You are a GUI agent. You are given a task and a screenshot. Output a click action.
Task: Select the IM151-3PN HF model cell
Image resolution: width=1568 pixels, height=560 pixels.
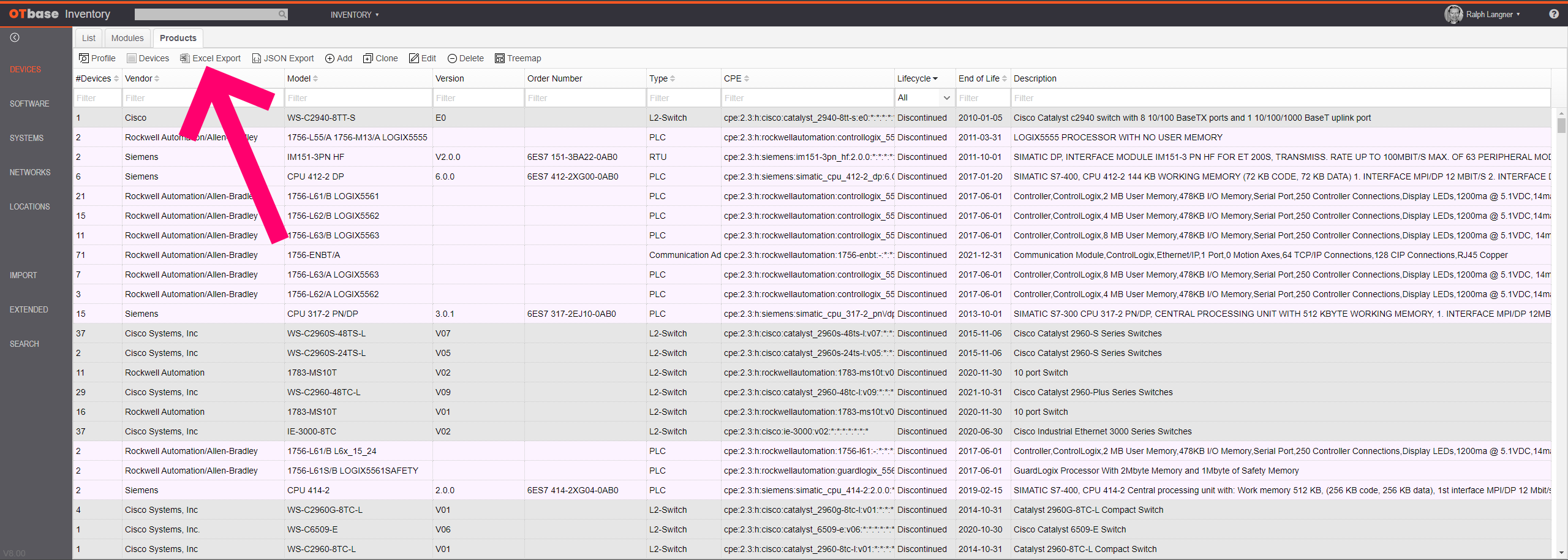pos(358,157)
